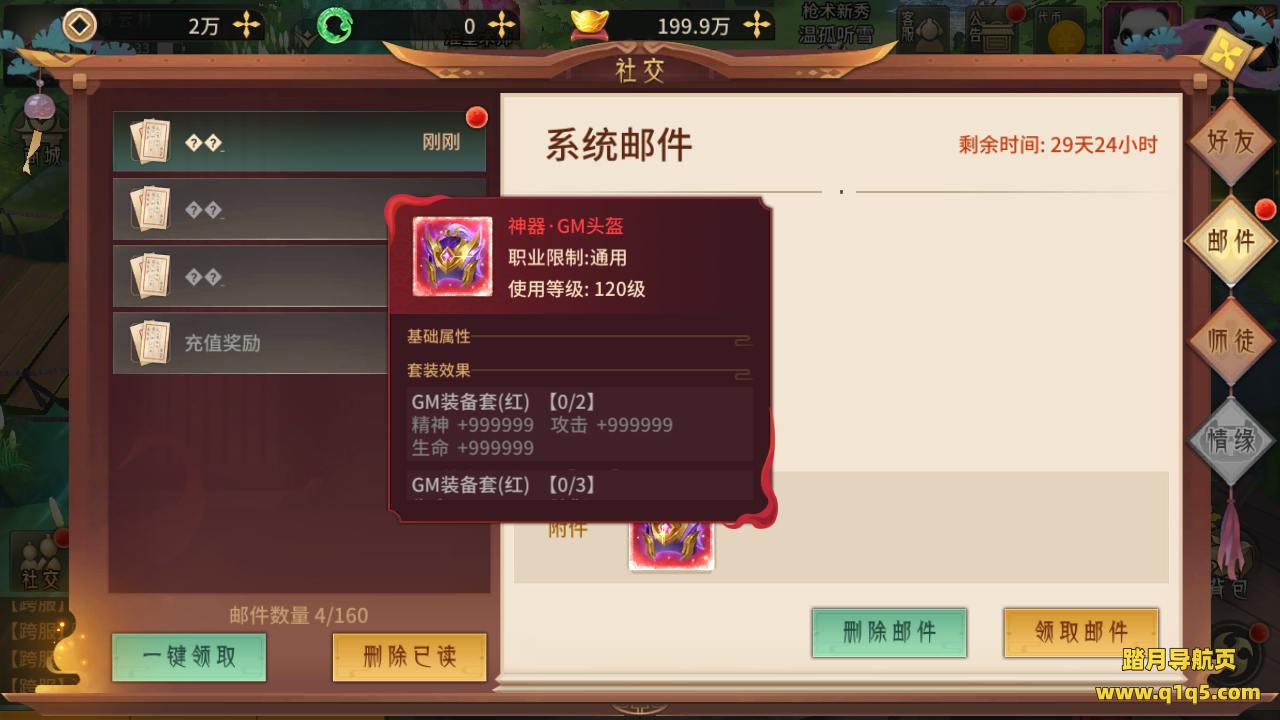Select the newest mail marked 刚刚
The width and height of the screenshot is (1280, 720).
pyautogui.click(x=299, y=142)
